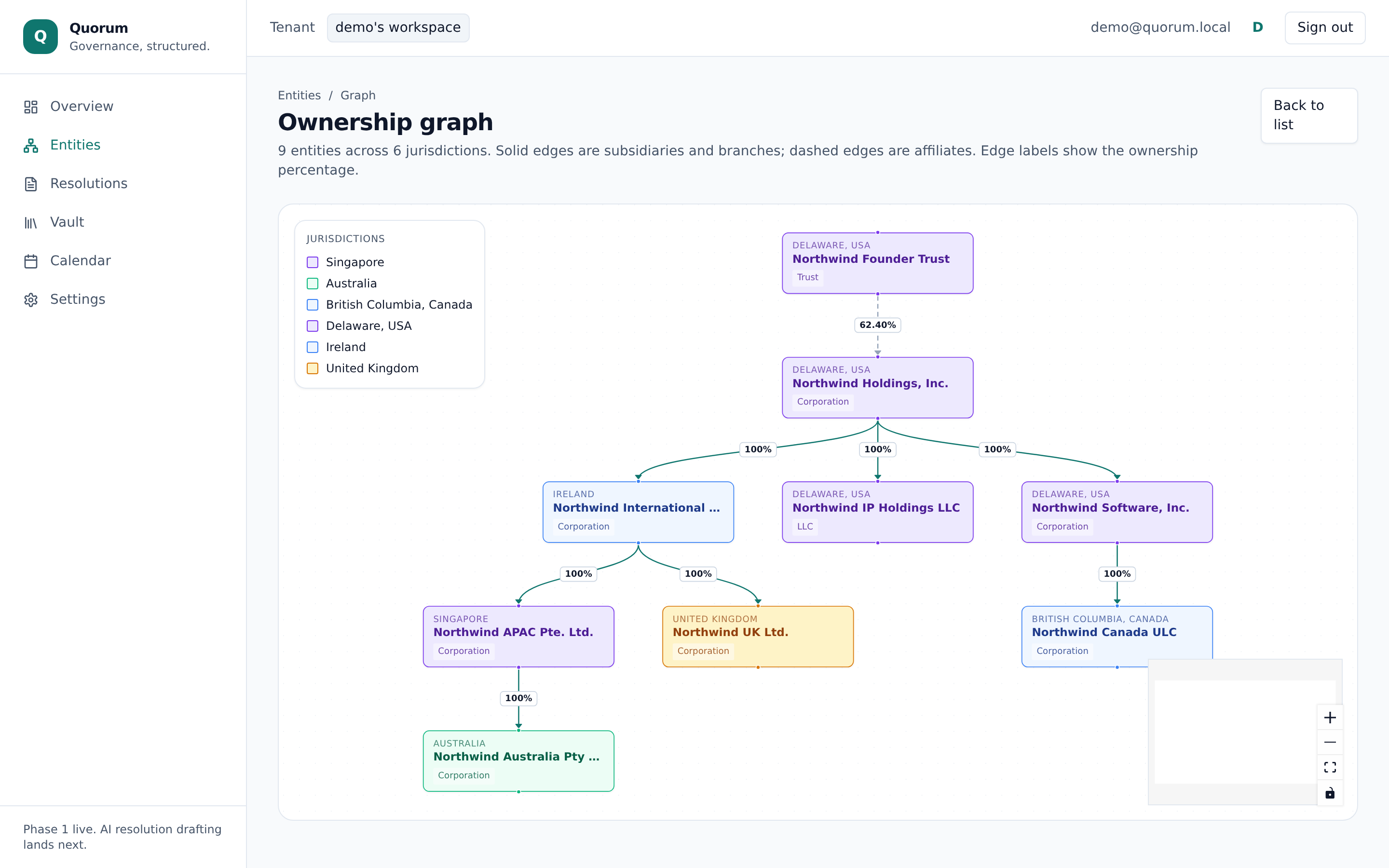Screen dimensions: 1389x868
Task: Click the demo@quorum.local account email
Action: (1160, 27)
